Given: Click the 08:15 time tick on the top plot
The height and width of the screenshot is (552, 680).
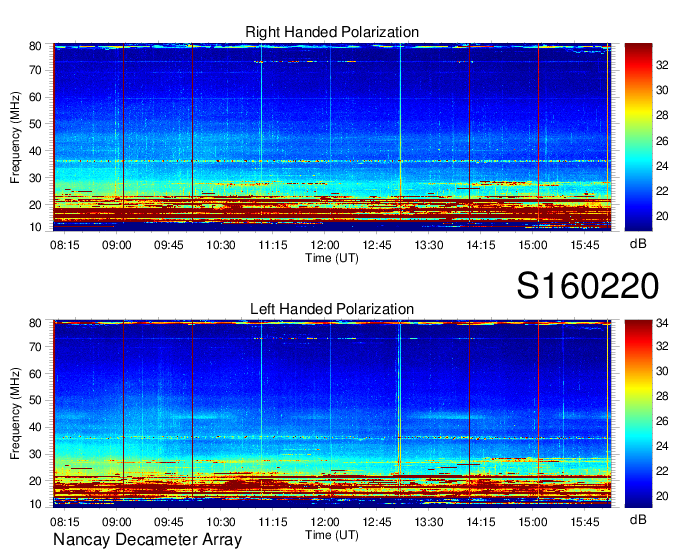Looking at the screenshot, I should coord(65,245).
